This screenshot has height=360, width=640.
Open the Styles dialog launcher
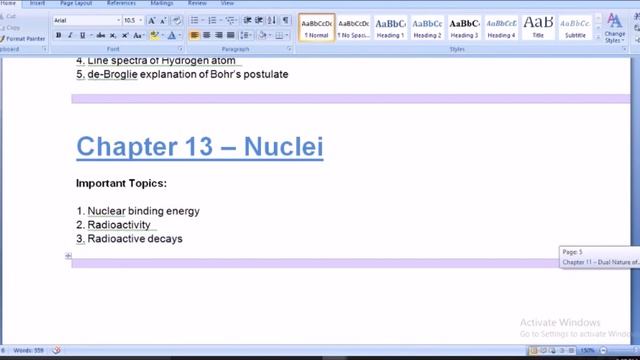pos(624,49)
